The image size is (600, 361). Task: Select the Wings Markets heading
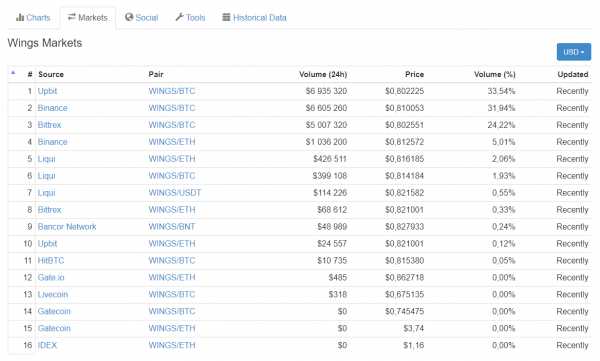click(x=45, y=43)
